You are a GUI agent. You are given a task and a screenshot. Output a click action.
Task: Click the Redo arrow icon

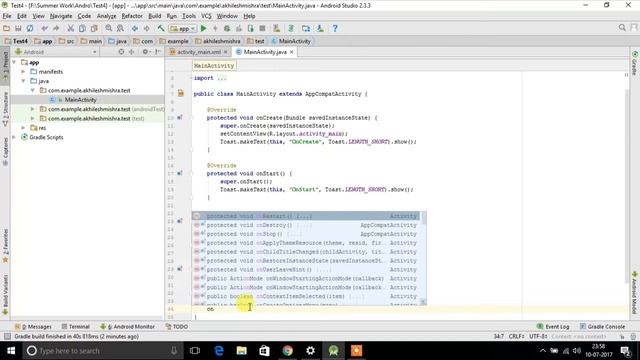56,28
